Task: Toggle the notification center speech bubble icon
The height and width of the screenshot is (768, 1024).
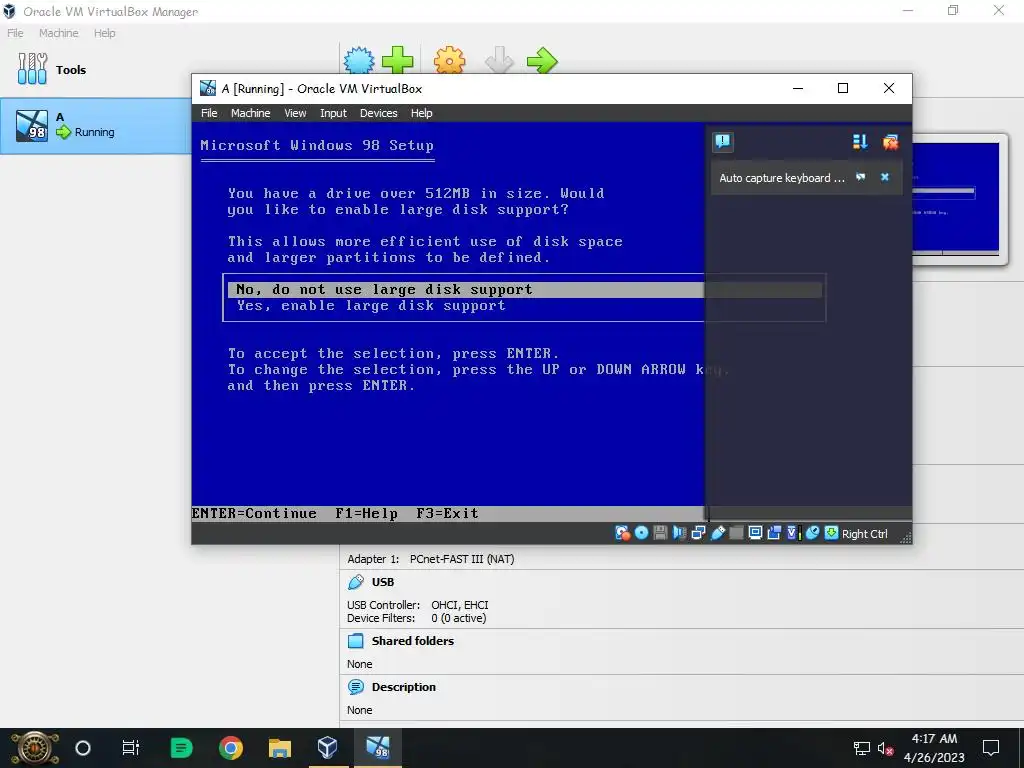Action: tap(723, 142)
